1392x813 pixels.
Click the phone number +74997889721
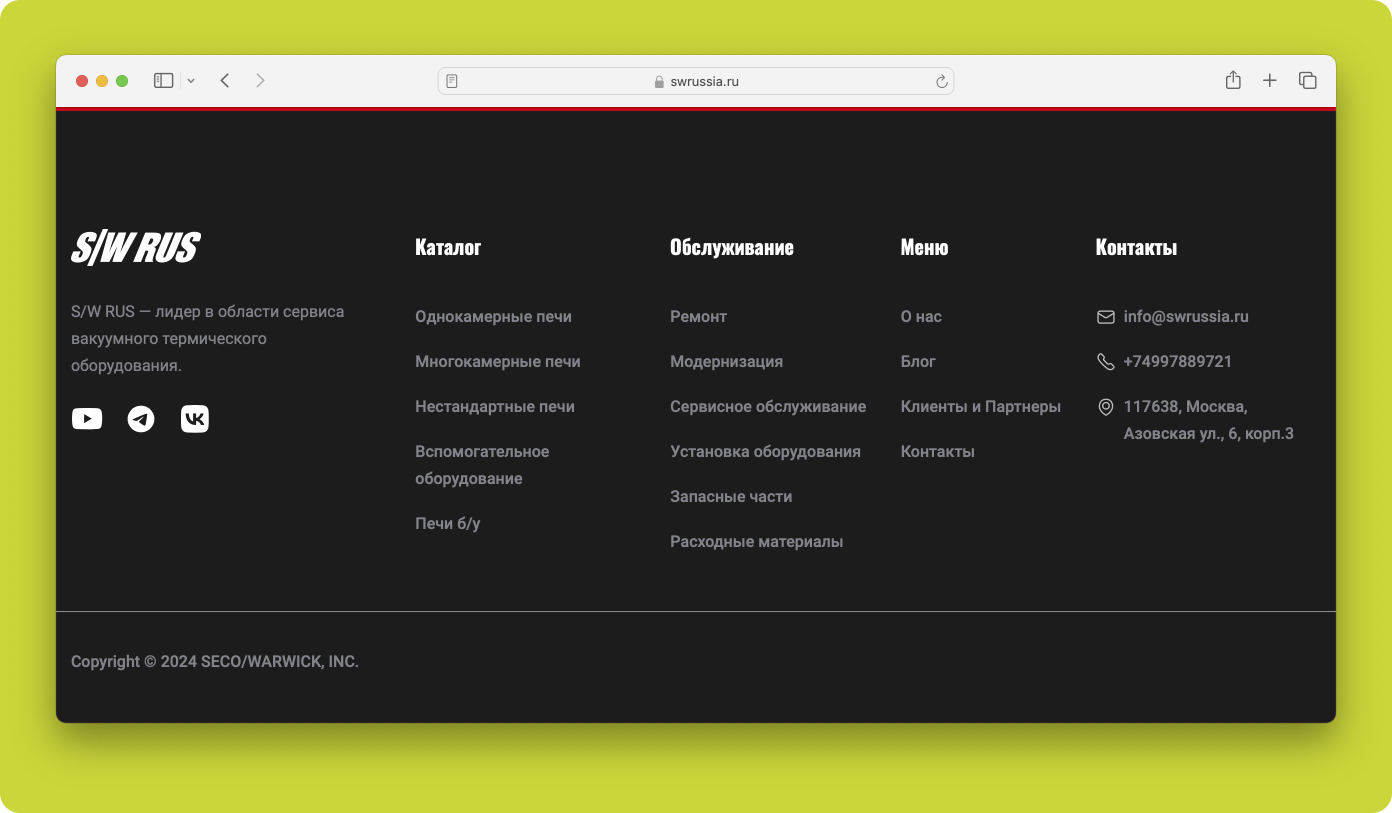1178,362
